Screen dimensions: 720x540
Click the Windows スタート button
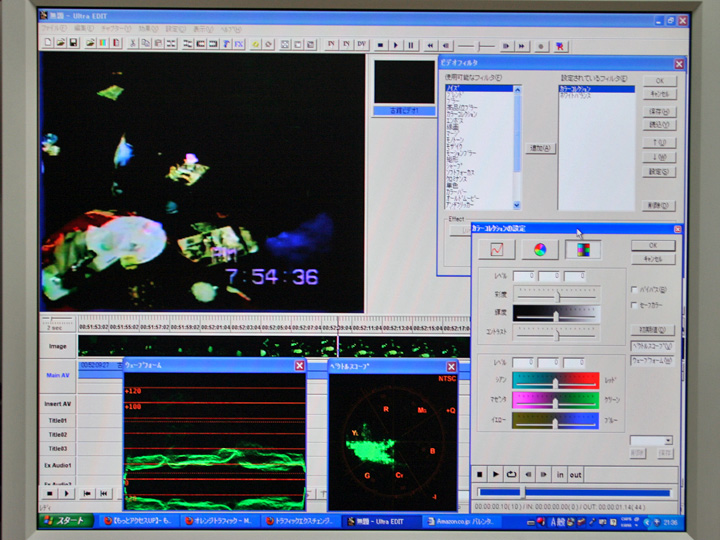pos(67,520)
